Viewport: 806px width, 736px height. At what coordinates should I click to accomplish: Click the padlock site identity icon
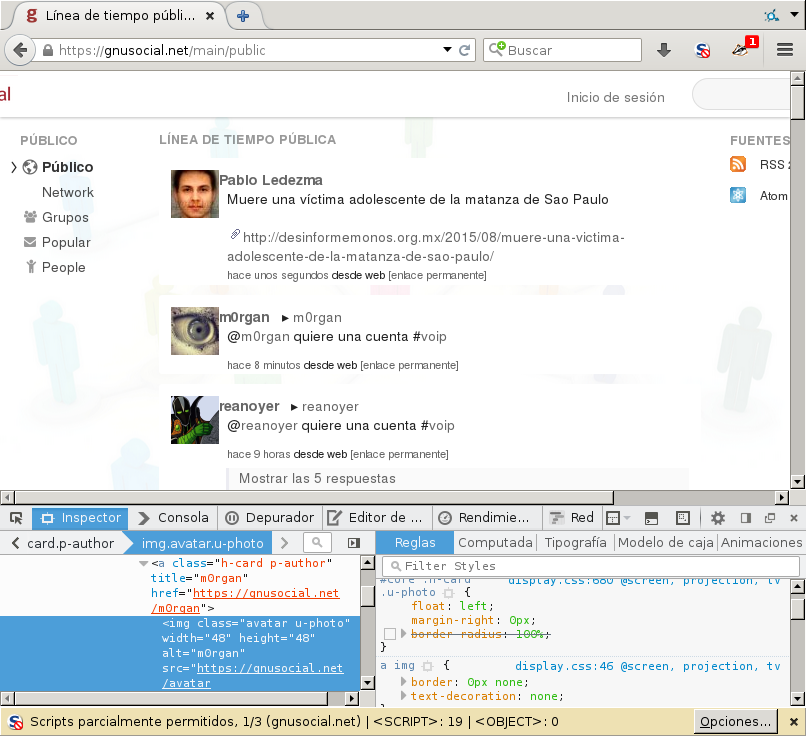(x=47, y=50)
